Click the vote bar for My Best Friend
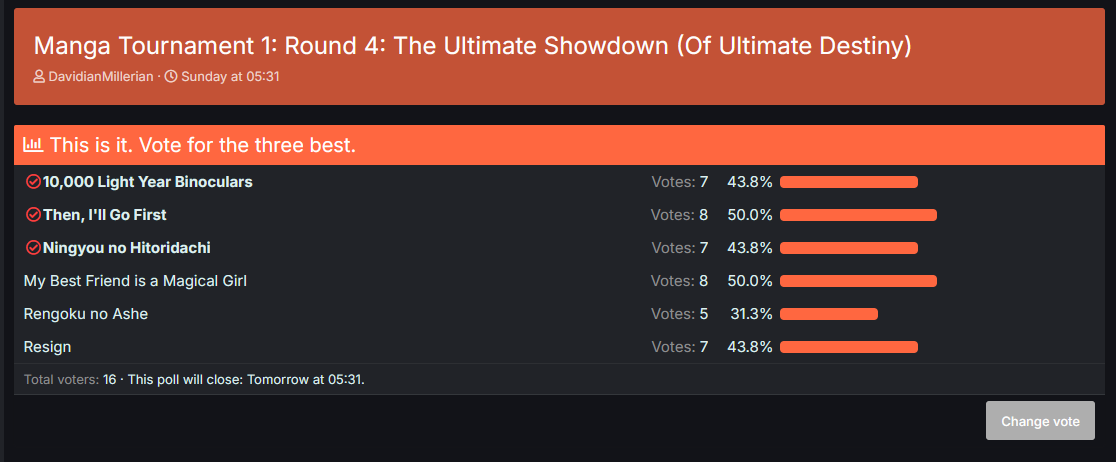This screenshot has width=1116, height=462. point(858,281)
